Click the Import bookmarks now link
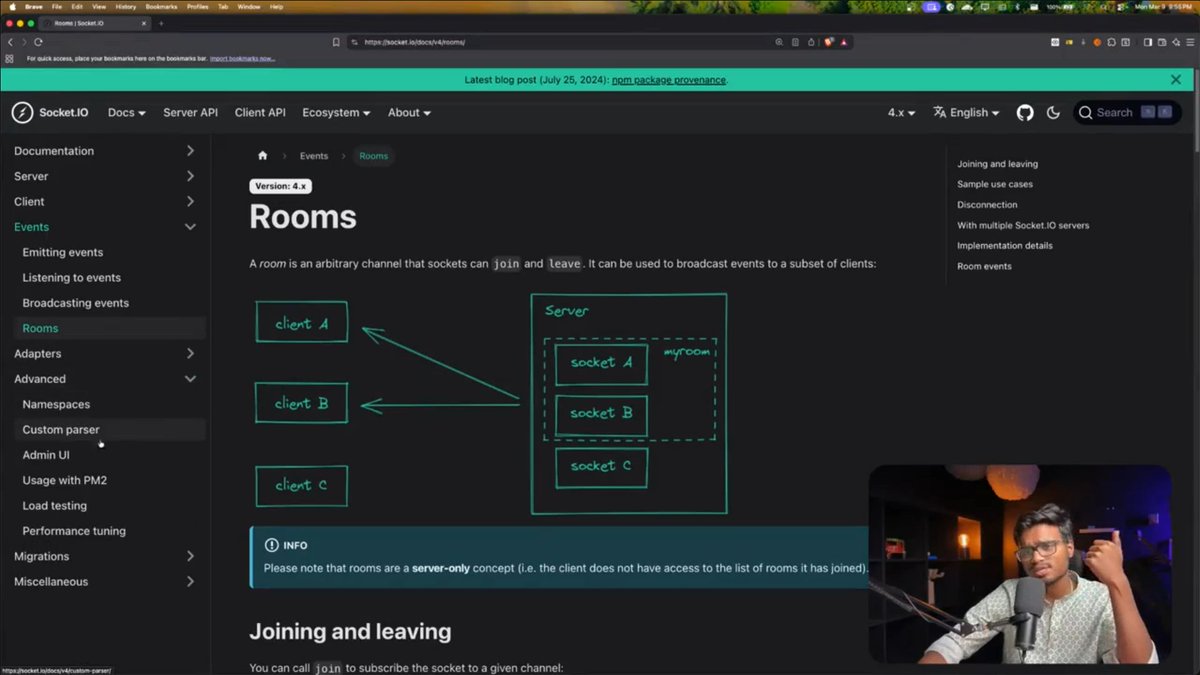The width and height of the screenshot is (1200, 675). coord(242,58)
